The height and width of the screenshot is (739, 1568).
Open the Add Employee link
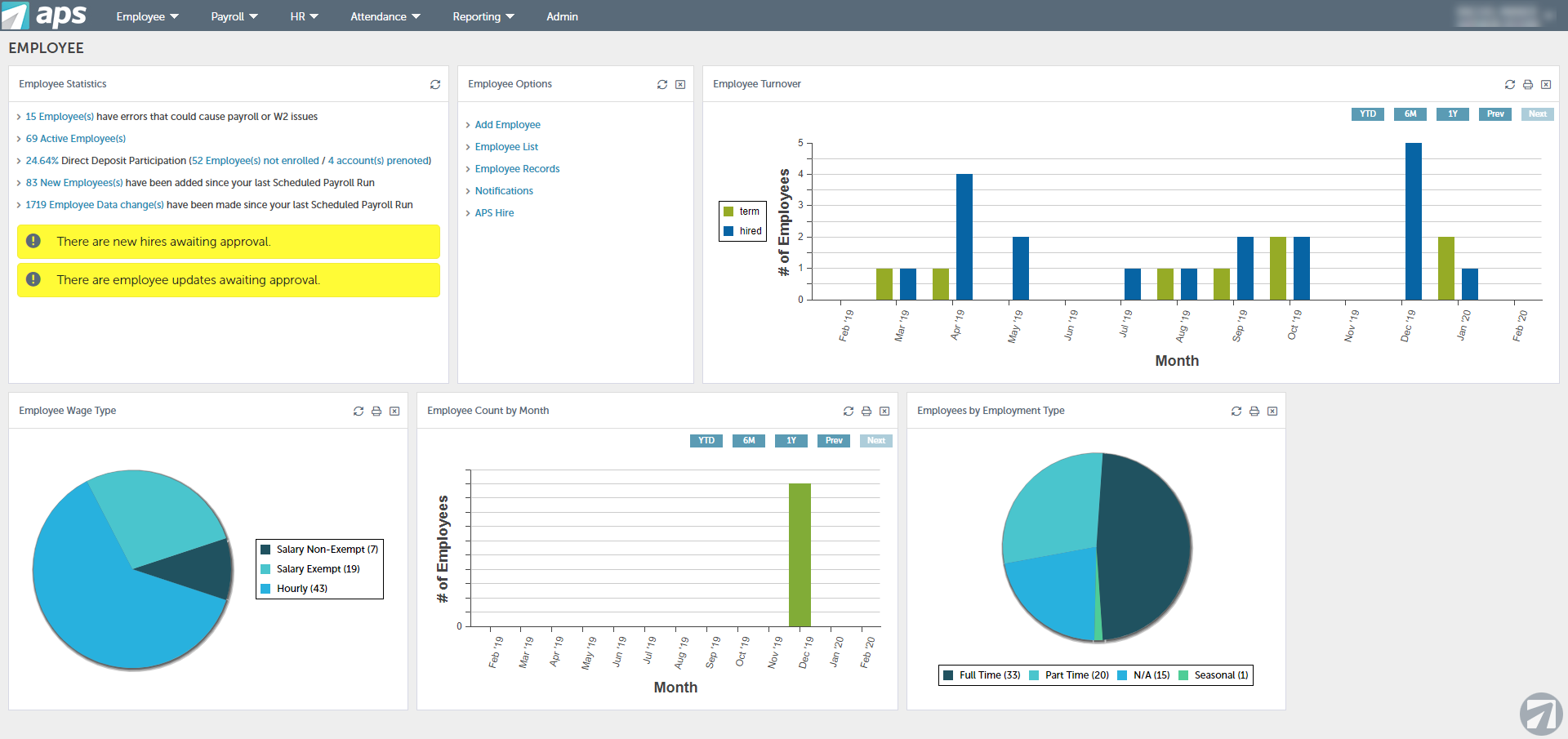coord(507,125)
